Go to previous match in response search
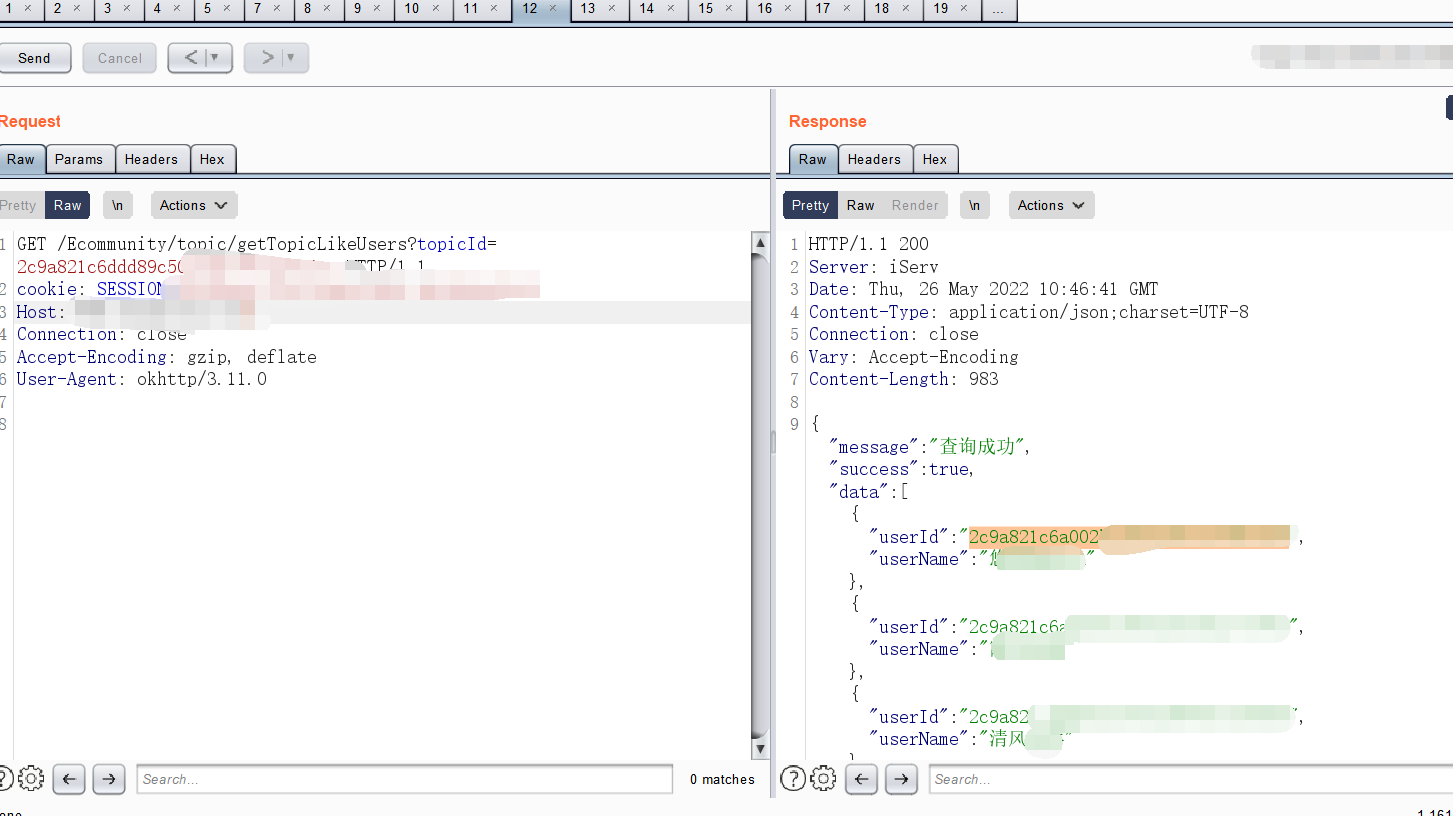Screen dimensions: 1453x816 click(x=861, y=779)
